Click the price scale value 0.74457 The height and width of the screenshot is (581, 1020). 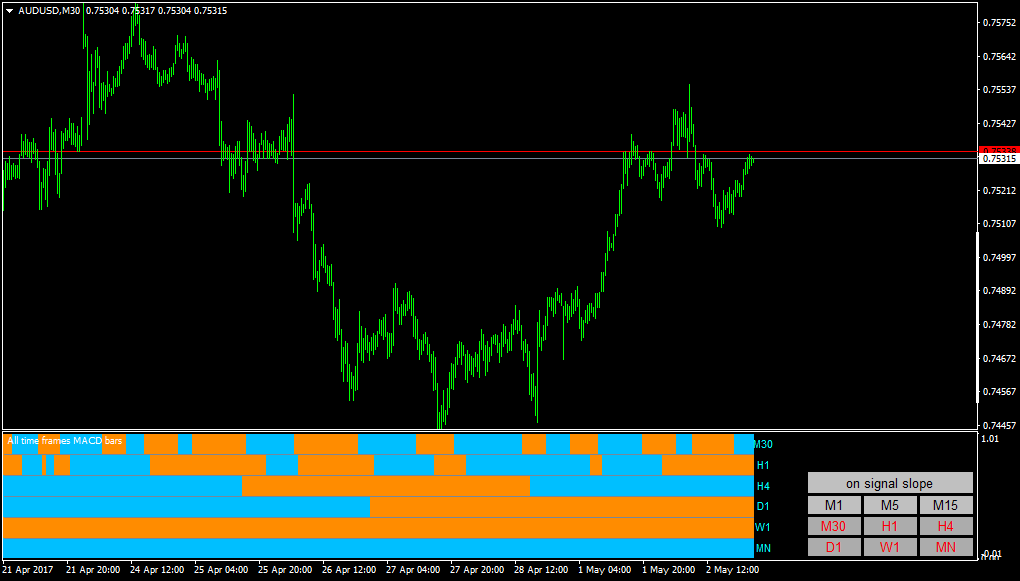[1000, 426]
